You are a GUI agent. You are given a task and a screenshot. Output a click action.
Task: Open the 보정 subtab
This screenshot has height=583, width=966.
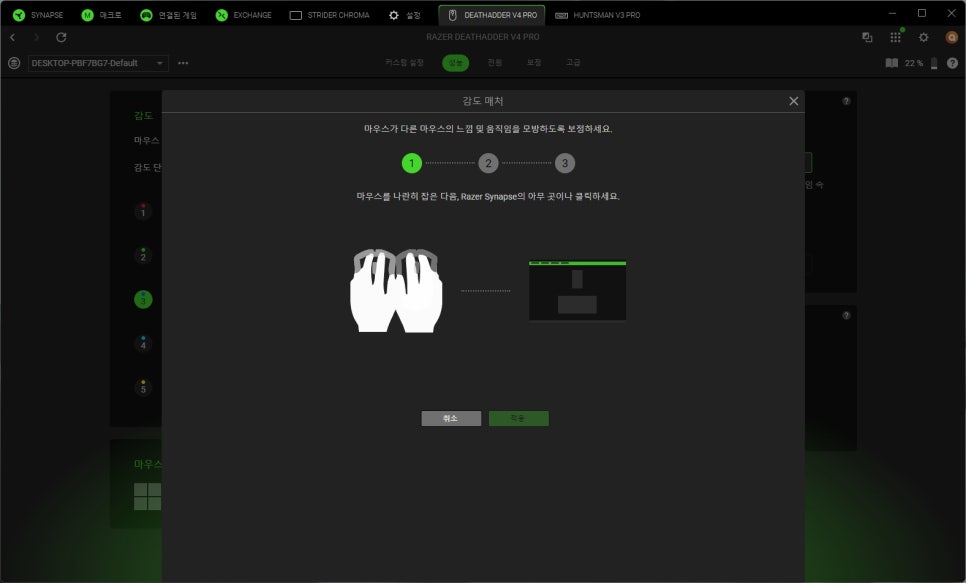point(534,62)
